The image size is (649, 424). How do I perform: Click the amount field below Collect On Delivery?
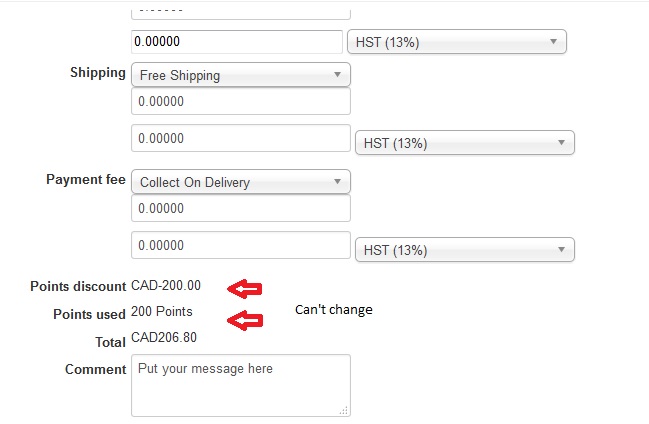click(240, 209)
